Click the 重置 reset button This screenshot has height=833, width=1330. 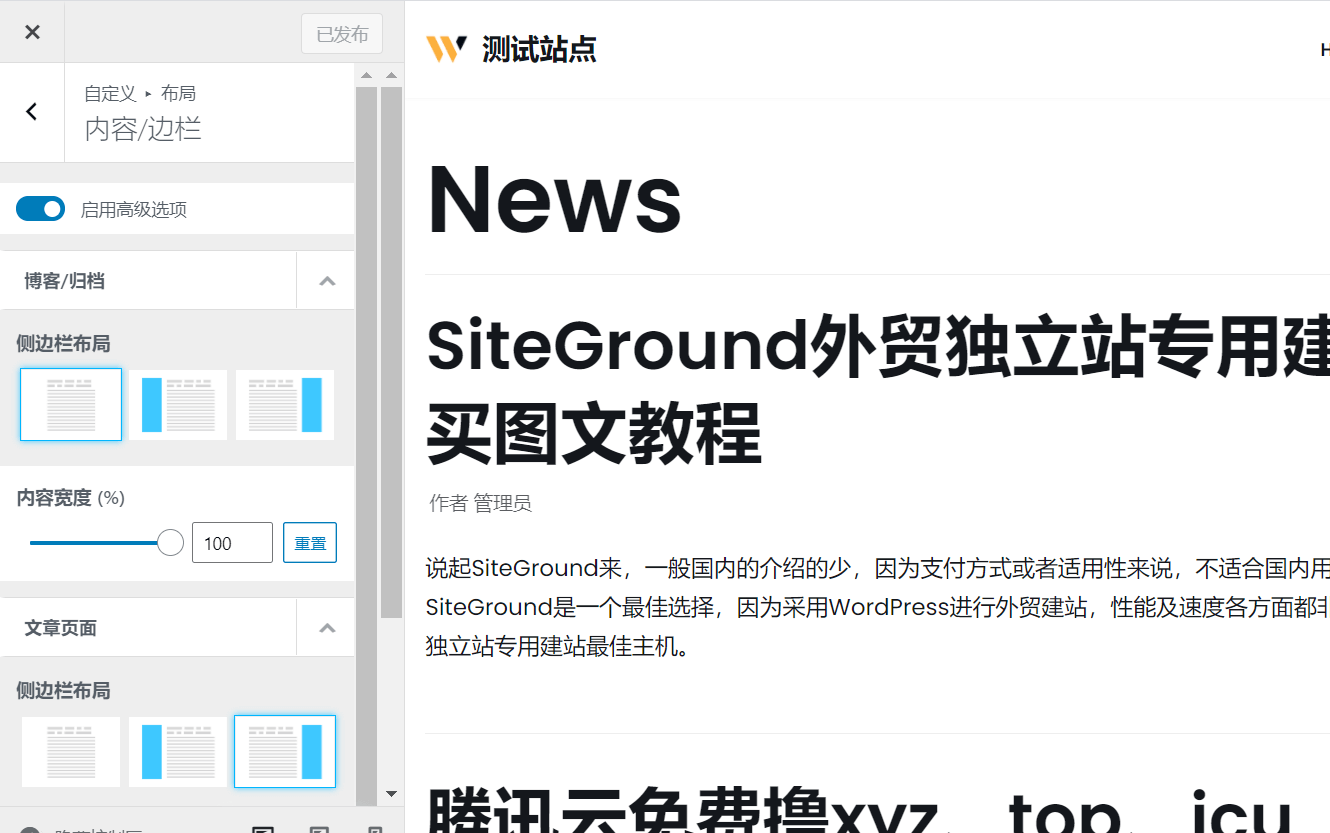(x=310, y=543)
